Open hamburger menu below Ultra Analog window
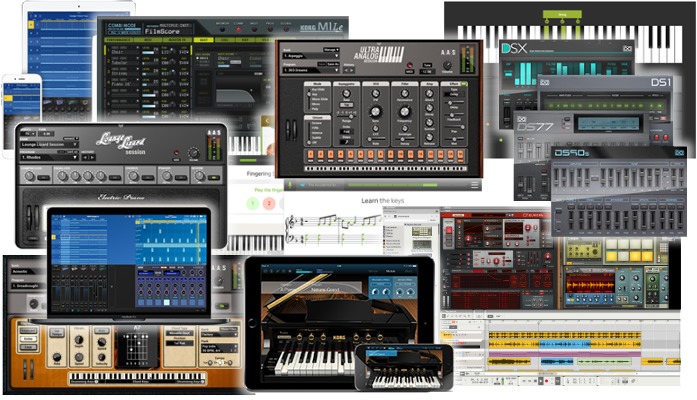The width and height of the screenshot is (697, 400). [475, 185]
